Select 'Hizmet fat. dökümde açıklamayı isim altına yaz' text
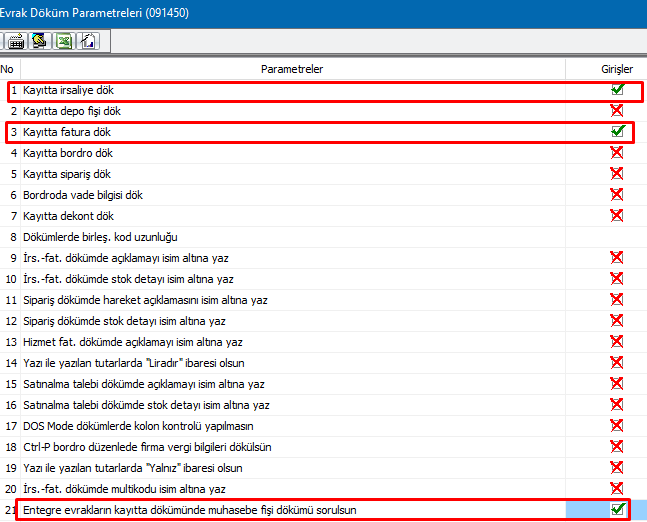647x522 pixels. coord(133,342)
